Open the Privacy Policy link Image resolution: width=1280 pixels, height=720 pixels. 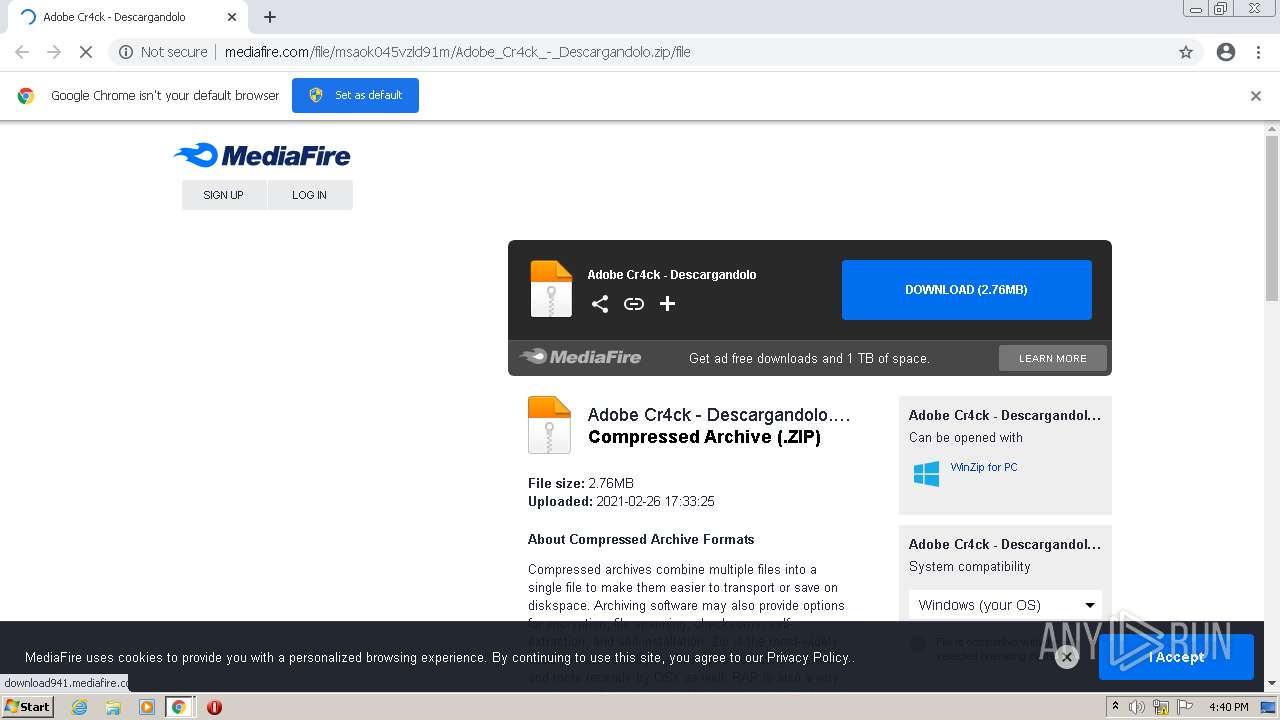coord(808,657)
